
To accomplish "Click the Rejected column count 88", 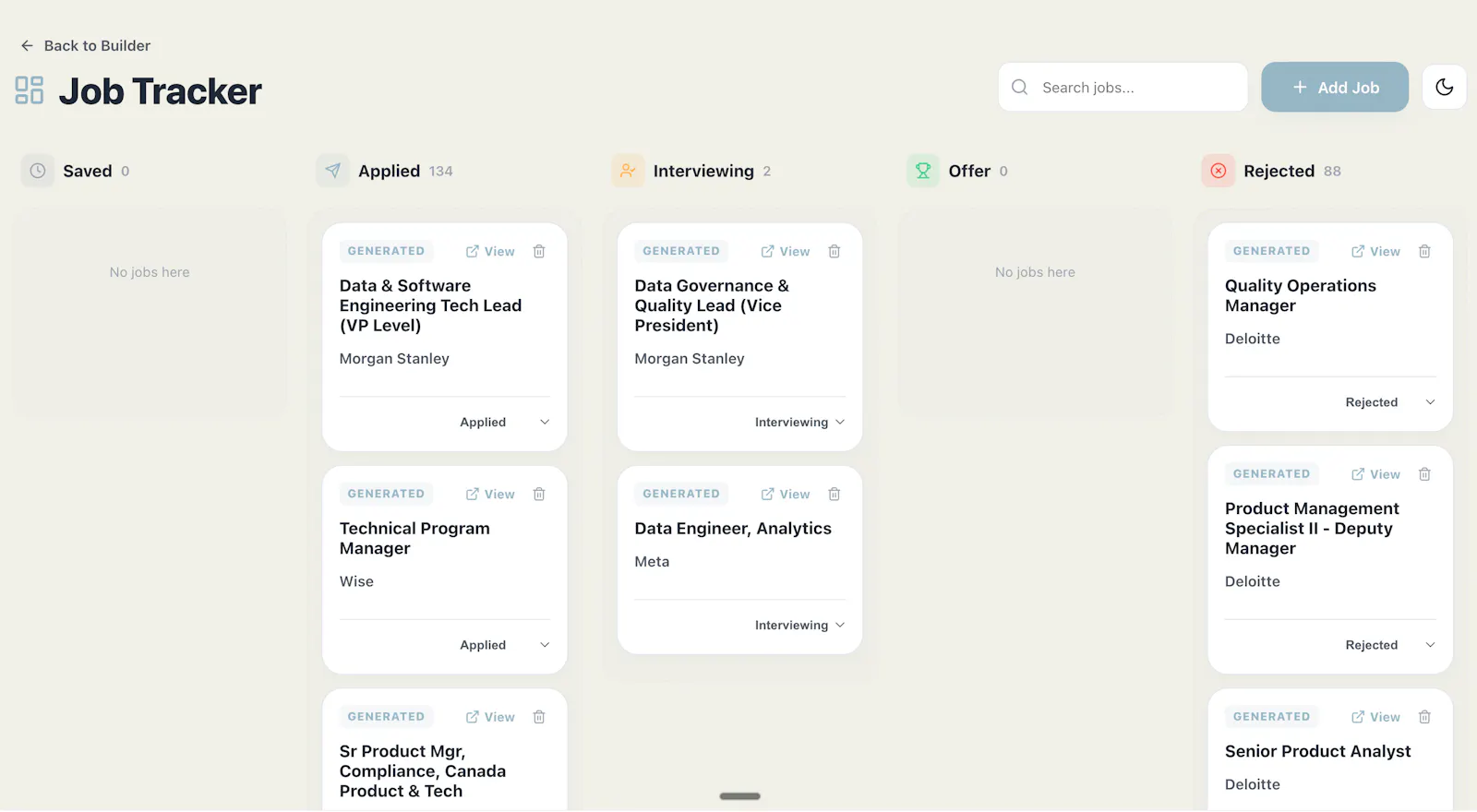I will (x=1332, y=171).
